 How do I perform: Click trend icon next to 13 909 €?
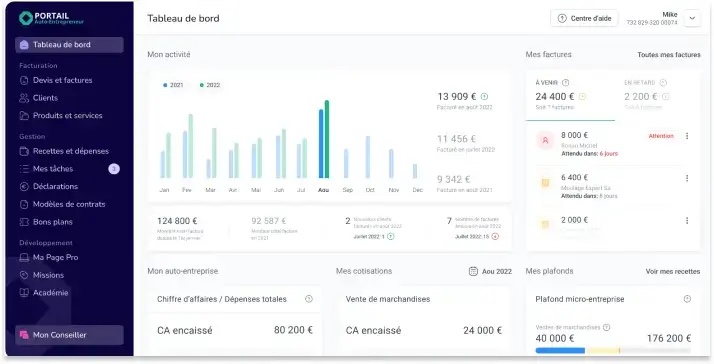(x=484, y=97)
